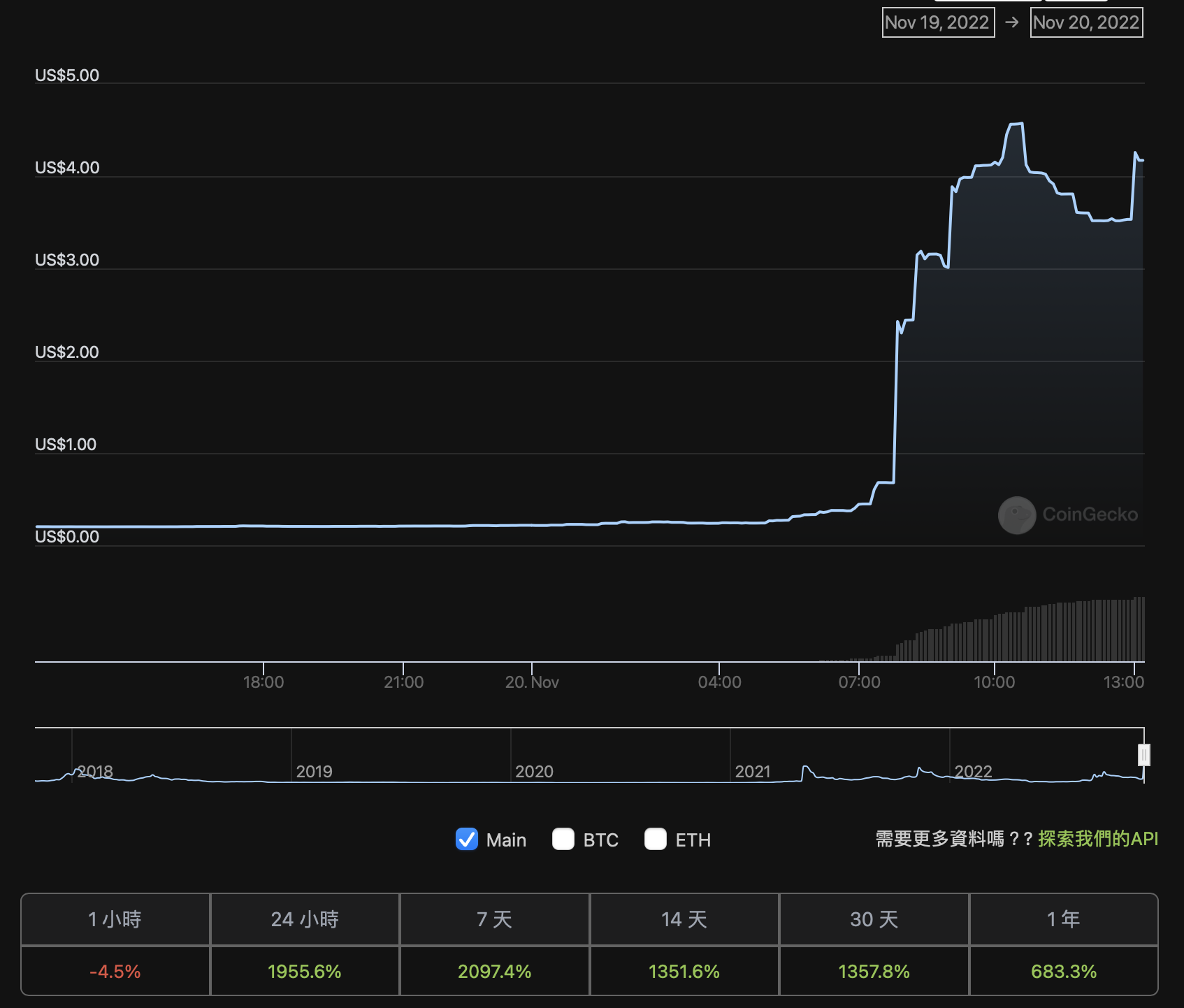Screen dimensions: 1184x1008
Task: Click the 1955.6% change value
Action: click(x=305, y=971)
